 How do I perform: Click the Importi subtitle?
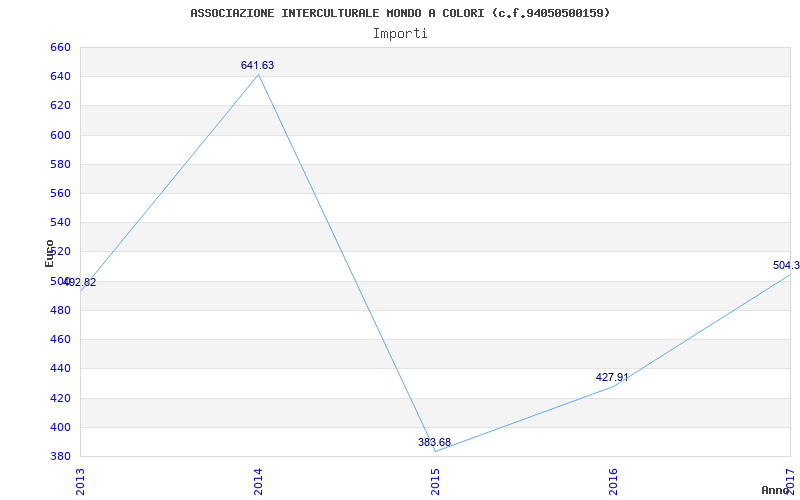pos(400,34)
